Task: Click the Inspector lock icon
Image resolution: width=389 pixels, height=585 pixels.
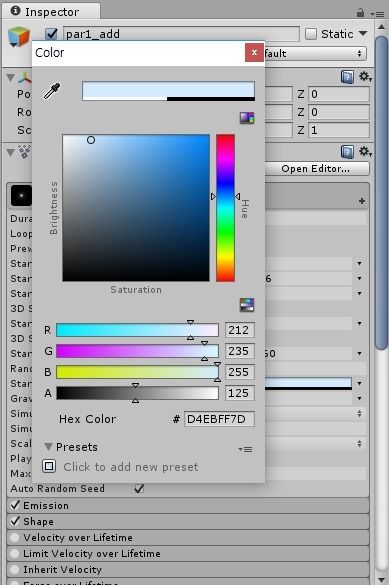Action: click(360, 12)
